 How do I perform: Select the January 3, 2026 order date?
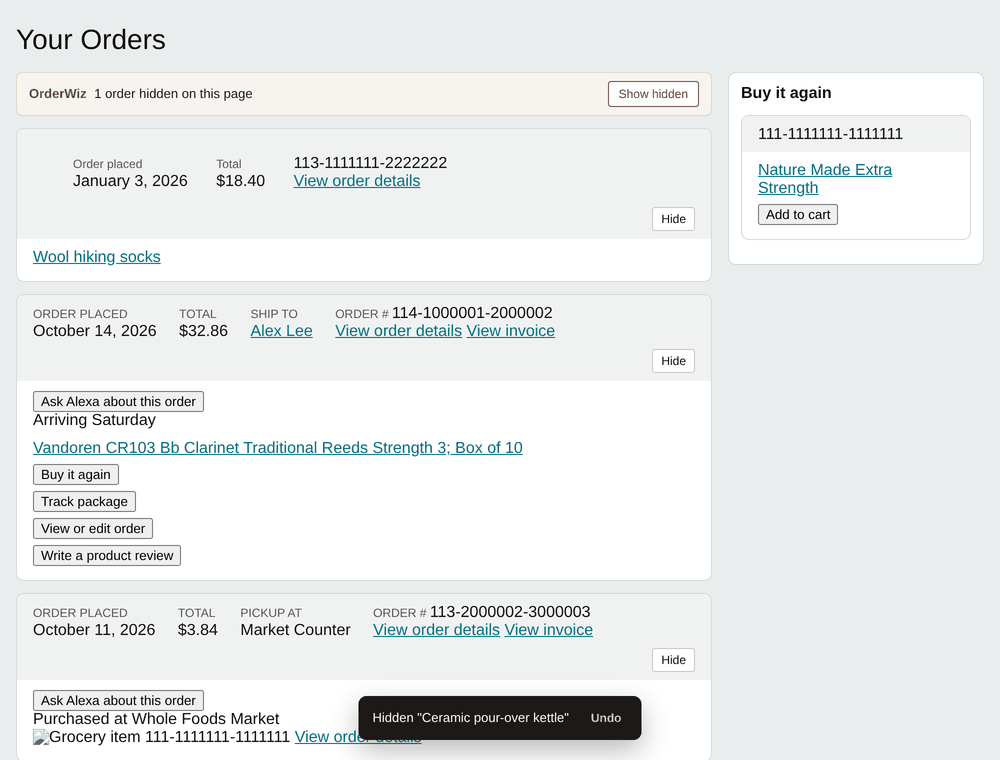[130, 181]
